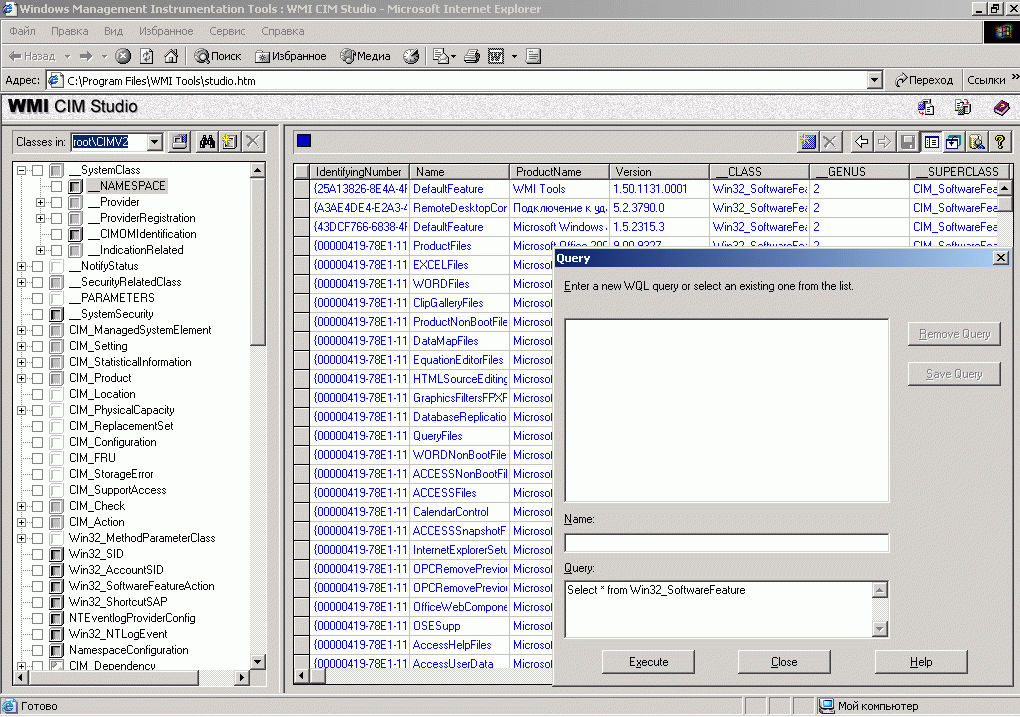Click the MOF Compiler wizard icon
The width and height of the screenshot is (1020, 717).
(x=963, y=107)
